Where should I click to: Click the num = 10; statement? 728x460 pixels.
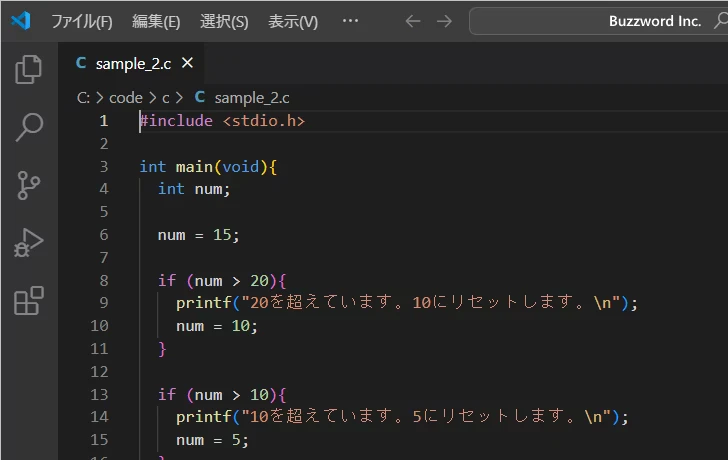pyautogui.click(x=217, y=326)
